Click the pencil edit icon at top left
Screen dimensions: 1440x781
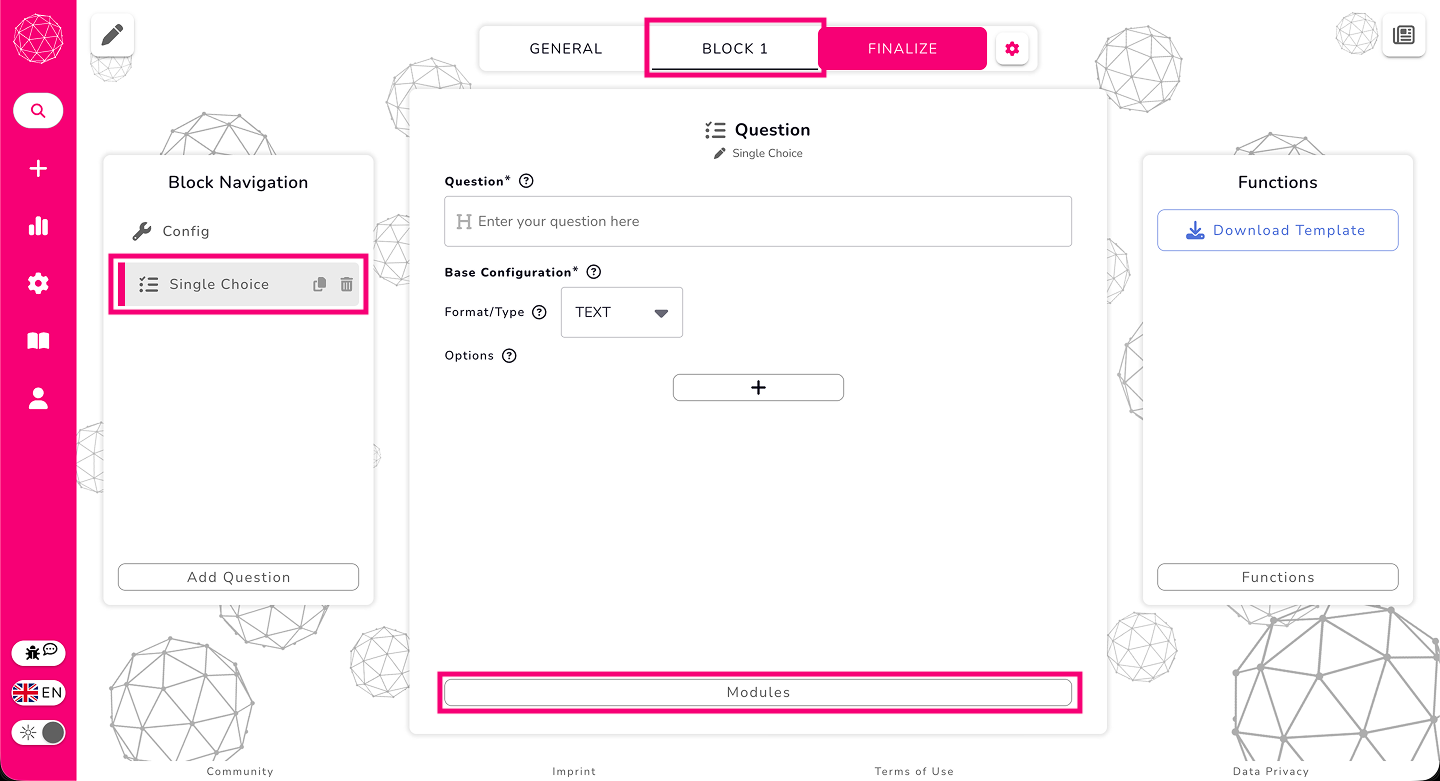click(111, 34)
